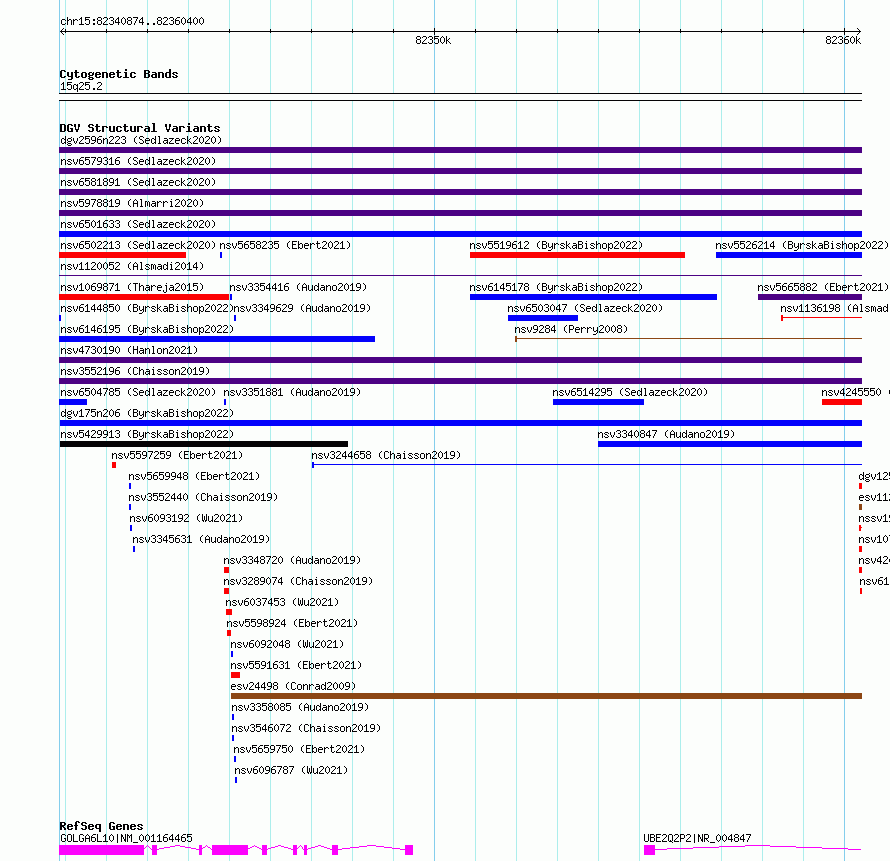The width and height of the screenshot is (890, 861).
Task: Click the red nsv5591631 (Ebert2021) marker
Action: (236, 675)
